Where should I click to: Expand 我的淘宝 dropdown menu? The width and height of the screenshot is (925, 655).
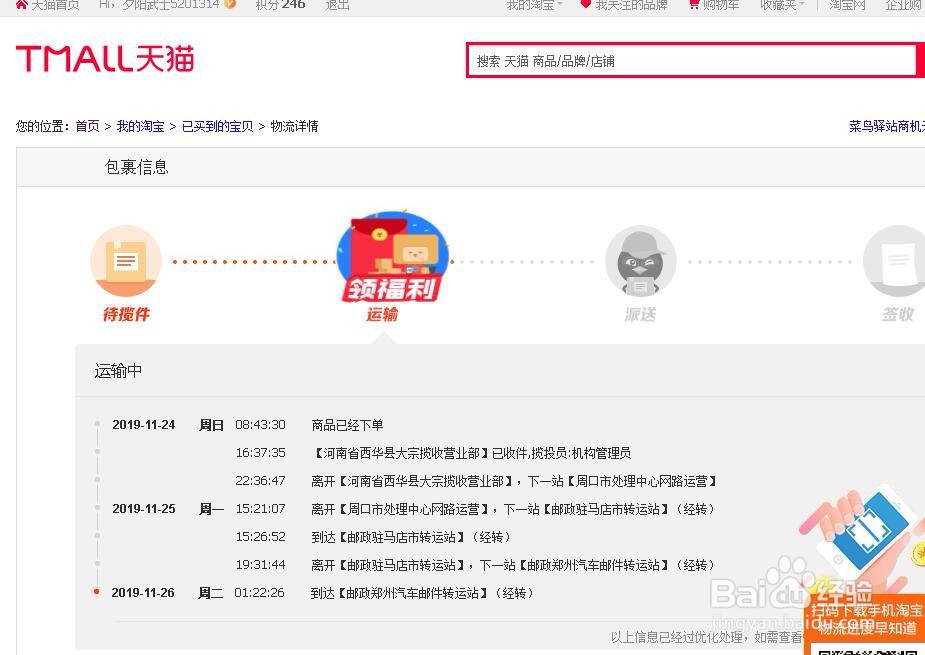pos(534,5)
